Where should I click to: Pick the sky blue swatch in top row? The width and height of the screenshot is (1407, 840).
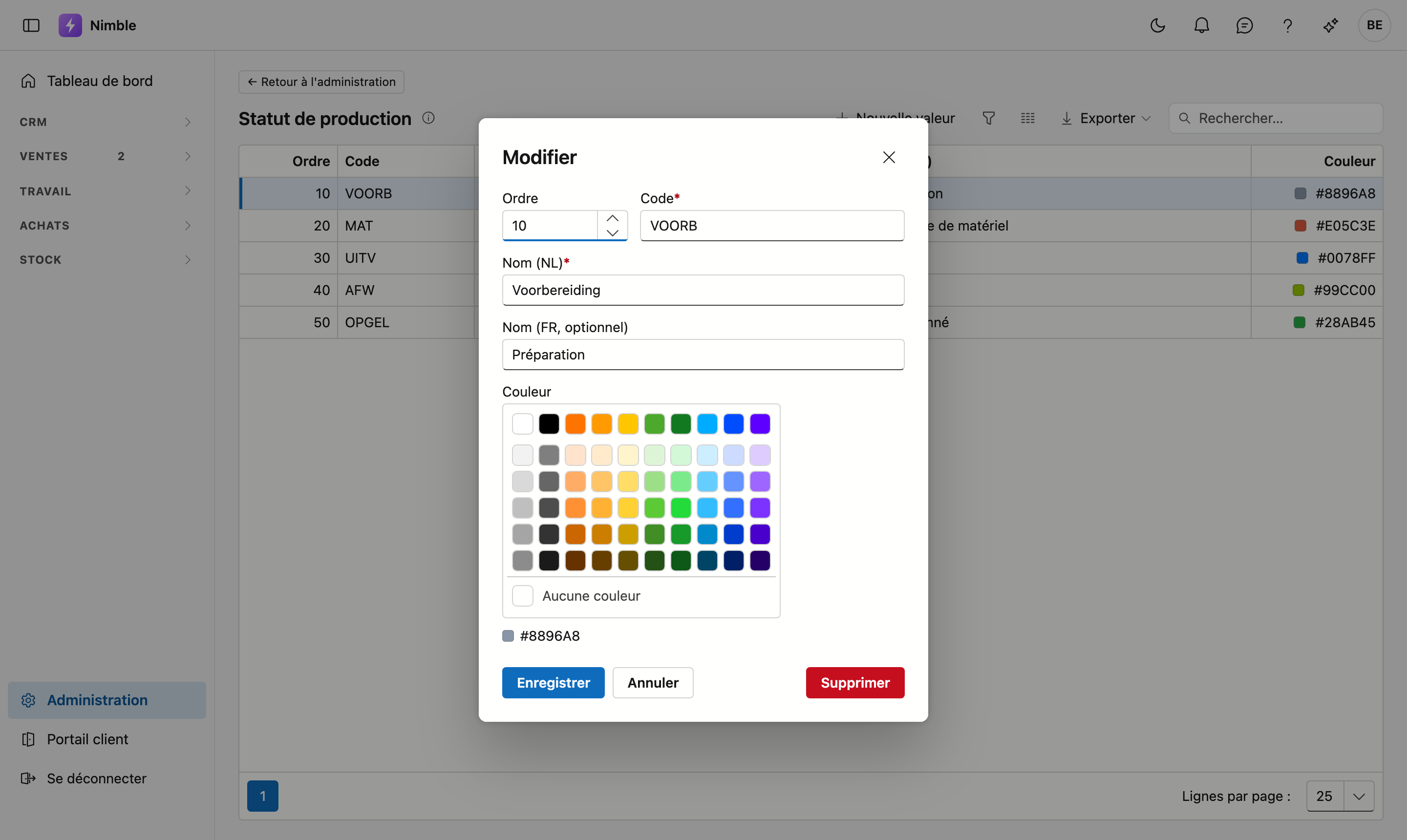707,424
